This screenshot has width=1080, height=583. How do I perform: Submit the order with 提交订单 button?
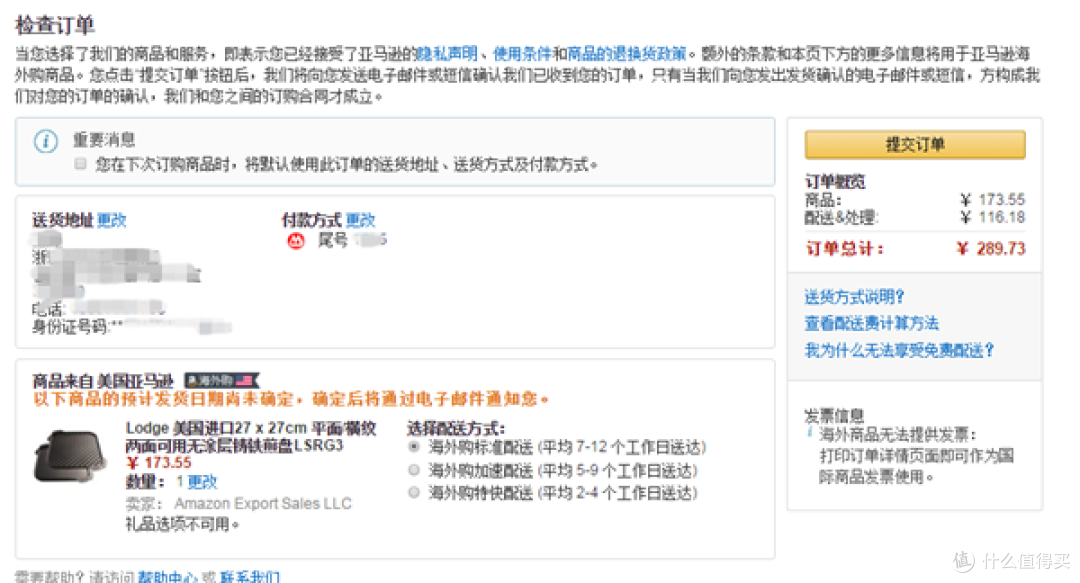pos(915,145)
